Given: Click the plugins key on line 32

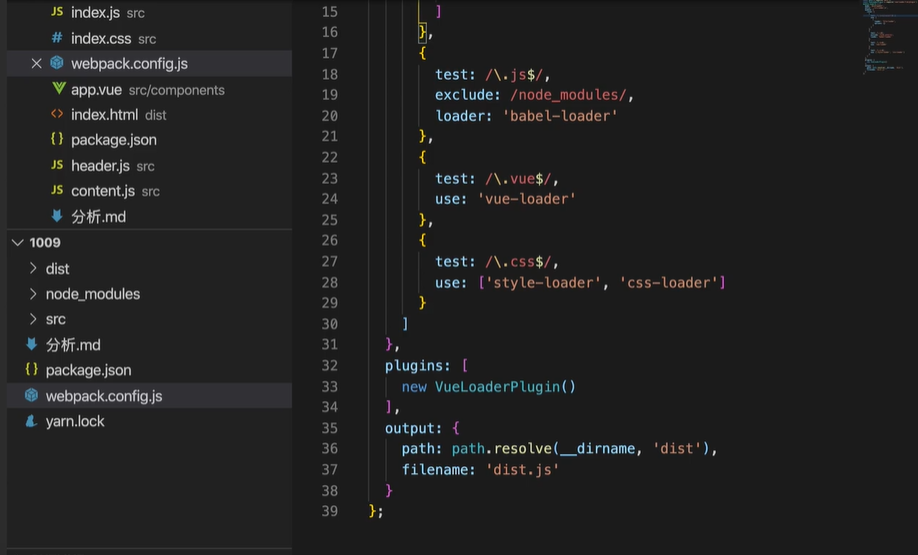Looking at the screenshot, I should click(413, 366).
